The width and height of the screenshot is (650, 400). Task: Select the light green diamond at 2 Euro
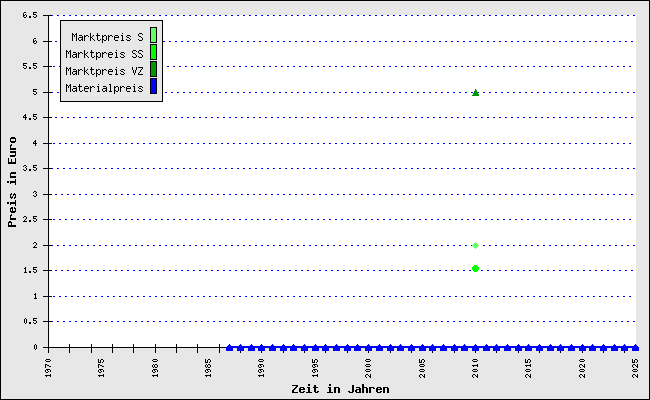click(x=475, y=245)
